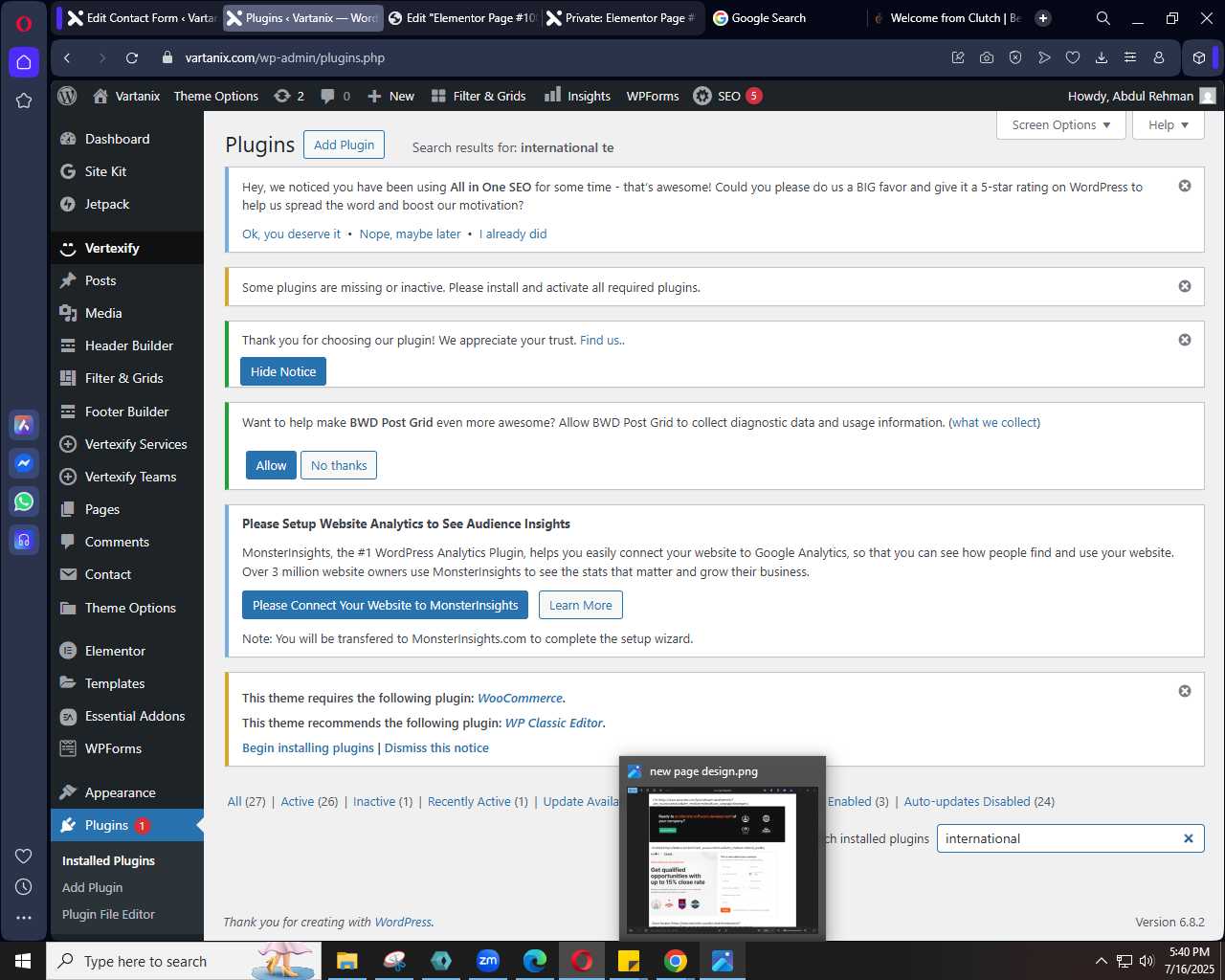The height and width of the screenshot is (980, 1225).
Task: Filter plugins by Recently Active (1)
Action: (478, 801)
